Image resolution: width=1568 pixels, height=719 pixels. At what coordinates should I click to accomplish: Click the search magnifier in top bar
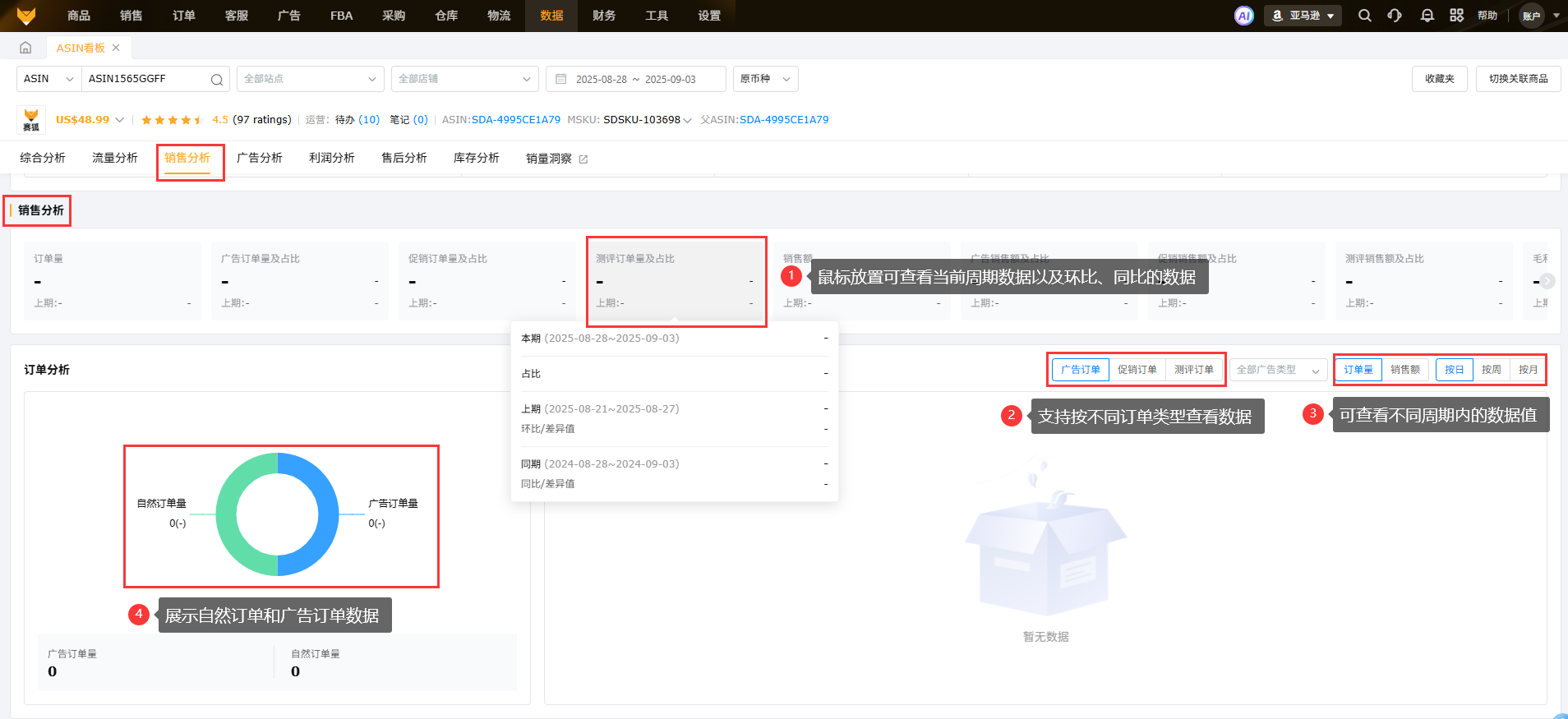1365,16
